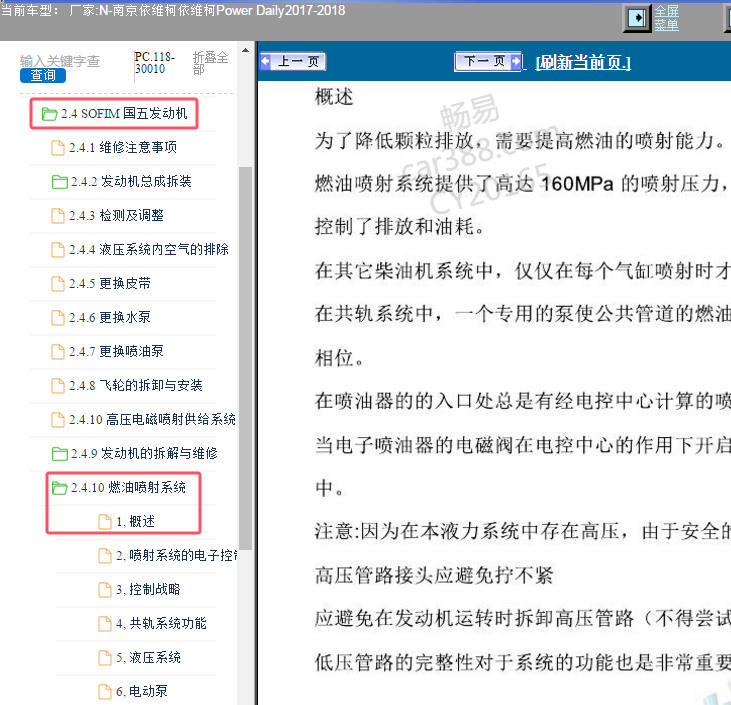Image resolution: width=731 pixels, height=705 pixels.
Task: Open 4, 共轨系统功能 entry
Action: click(161, 623)
